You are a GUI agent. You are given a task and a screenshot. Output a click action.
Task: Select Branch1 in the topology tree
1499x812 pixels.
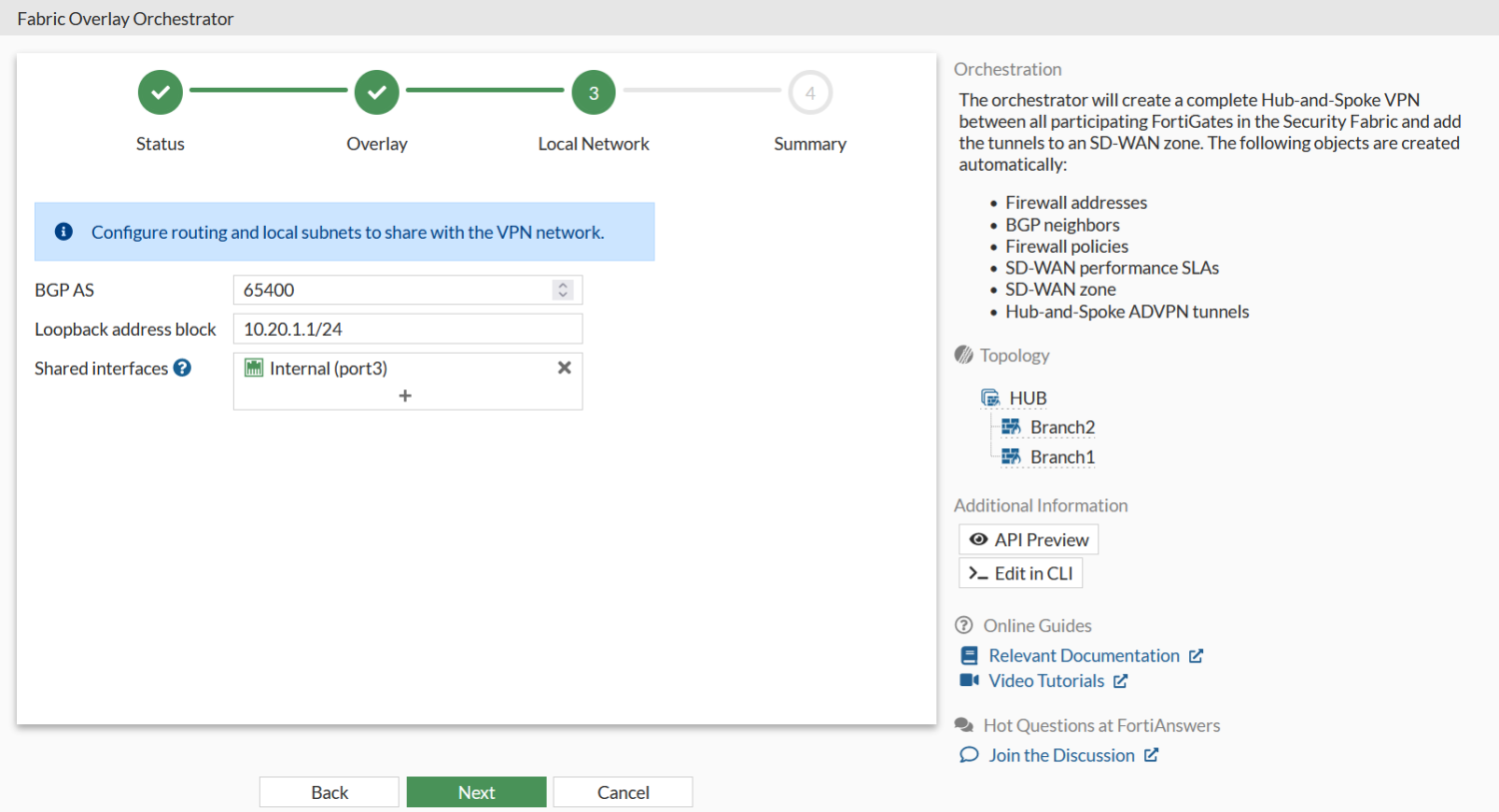[x=1061, y=457]
